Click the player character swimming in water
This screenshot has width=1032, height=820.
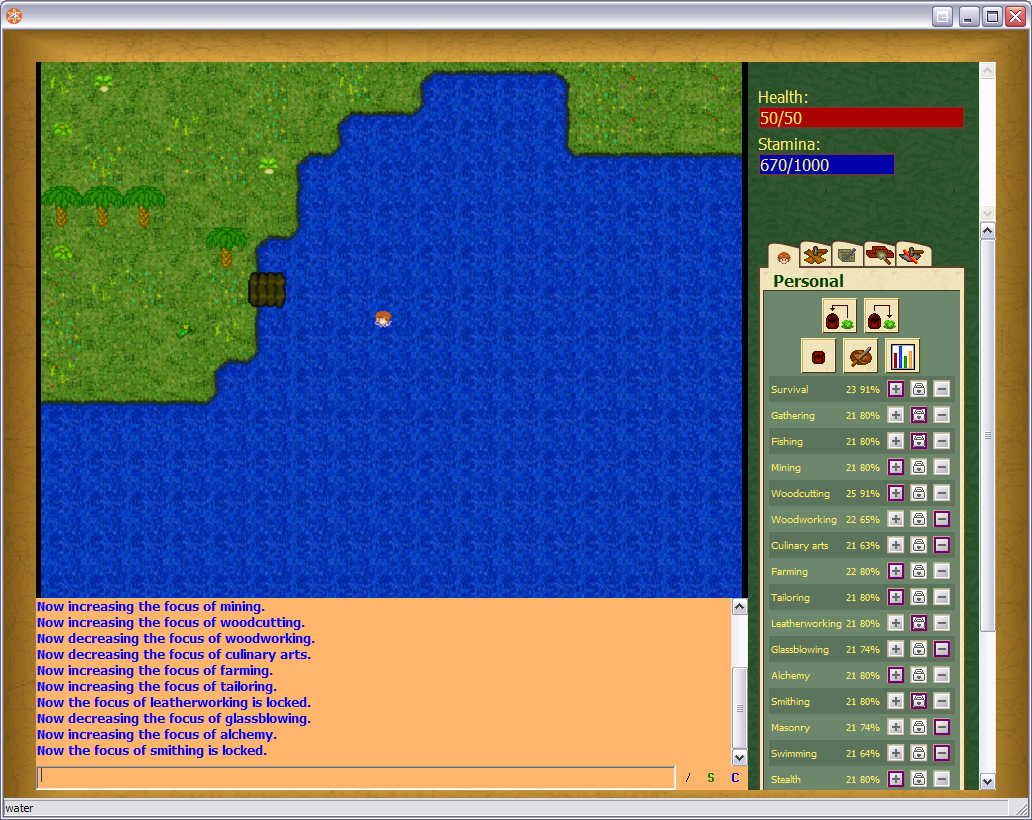click(383, 319)
